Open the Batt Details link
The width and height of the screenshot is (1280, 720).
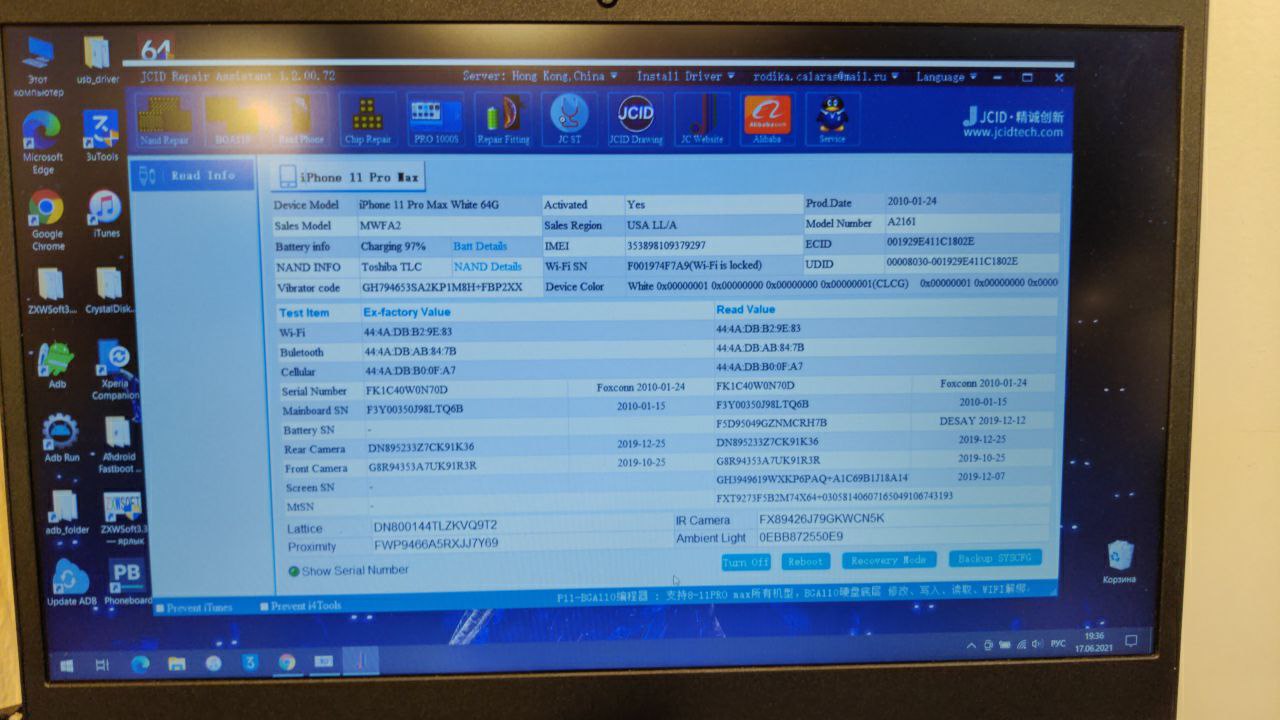(480, 246)
